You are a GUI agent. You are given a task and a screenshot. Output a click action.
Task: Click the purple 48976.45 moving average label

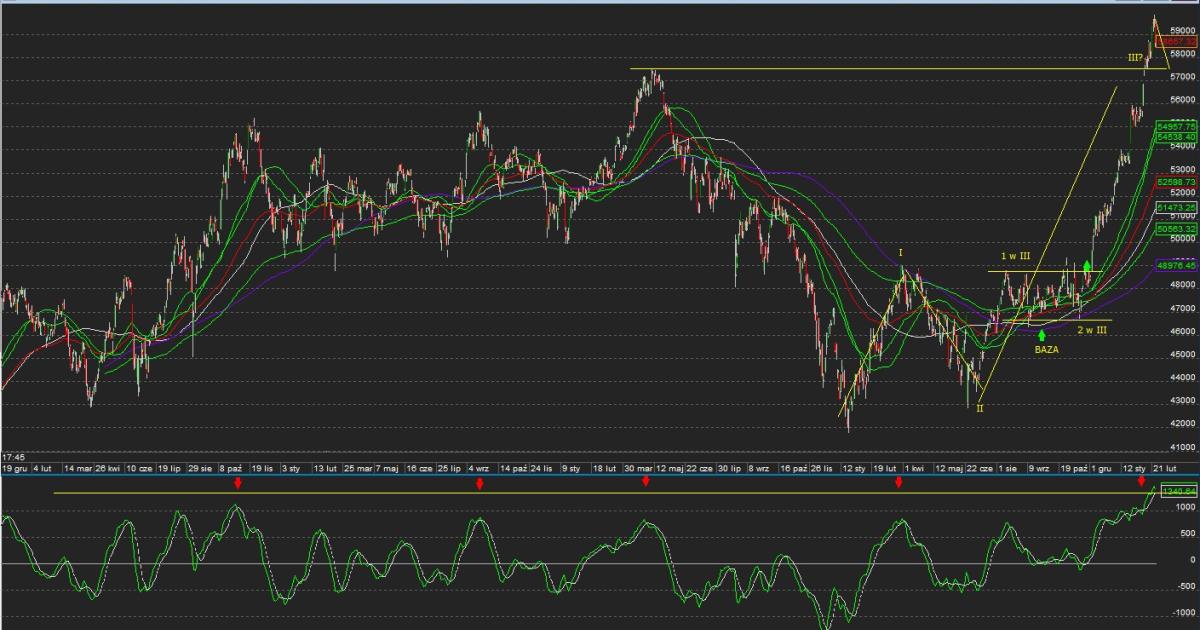pos(1176,266)
